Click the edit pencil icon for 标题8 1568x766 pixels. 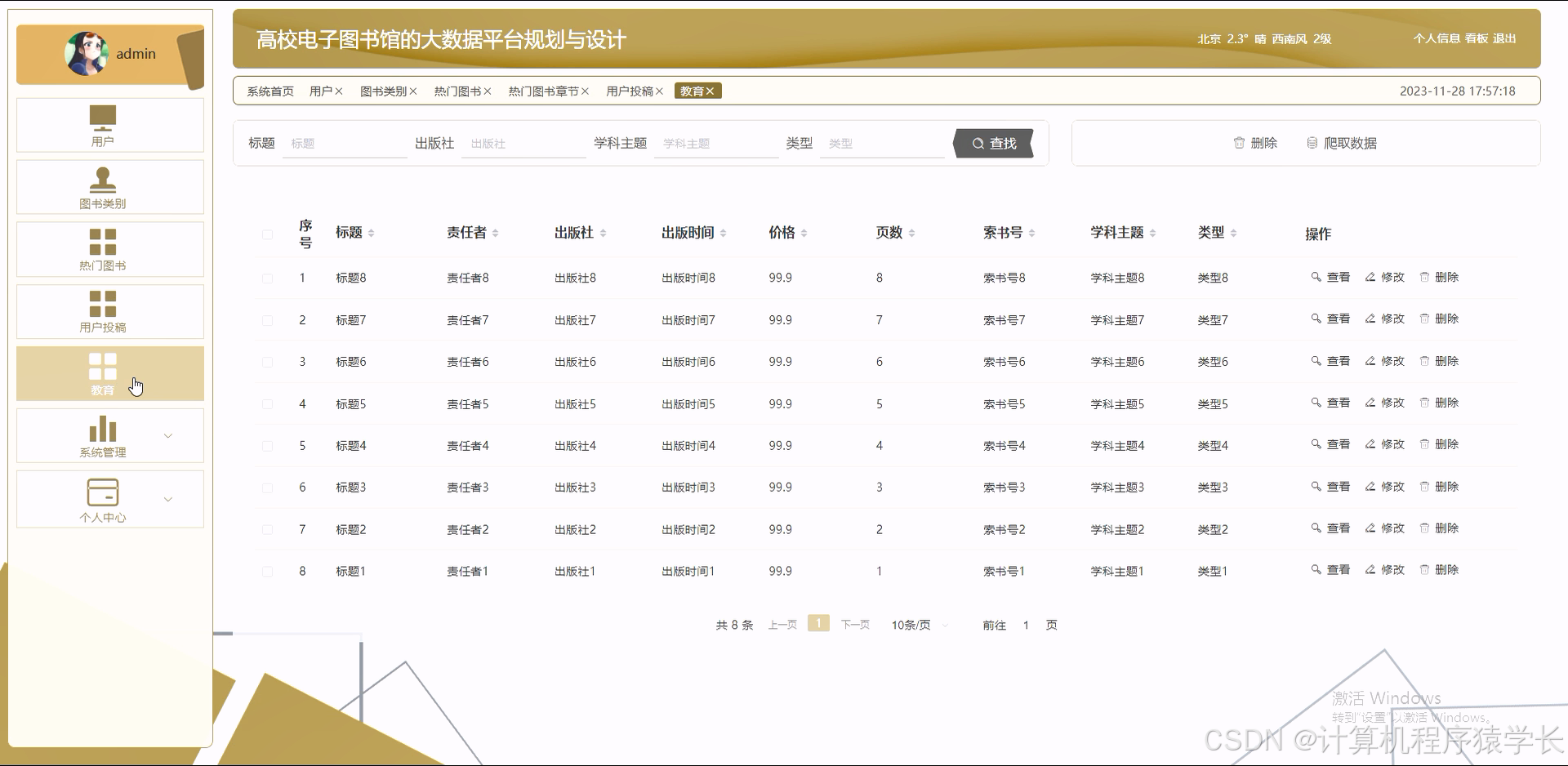[1370, 277]
